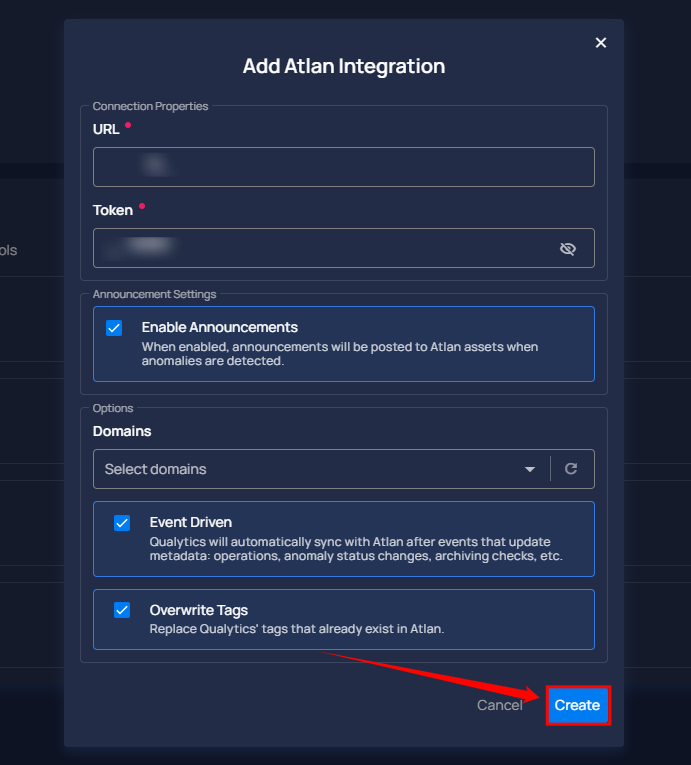Expand the Select domains dropdown arrow

(530, 469)
